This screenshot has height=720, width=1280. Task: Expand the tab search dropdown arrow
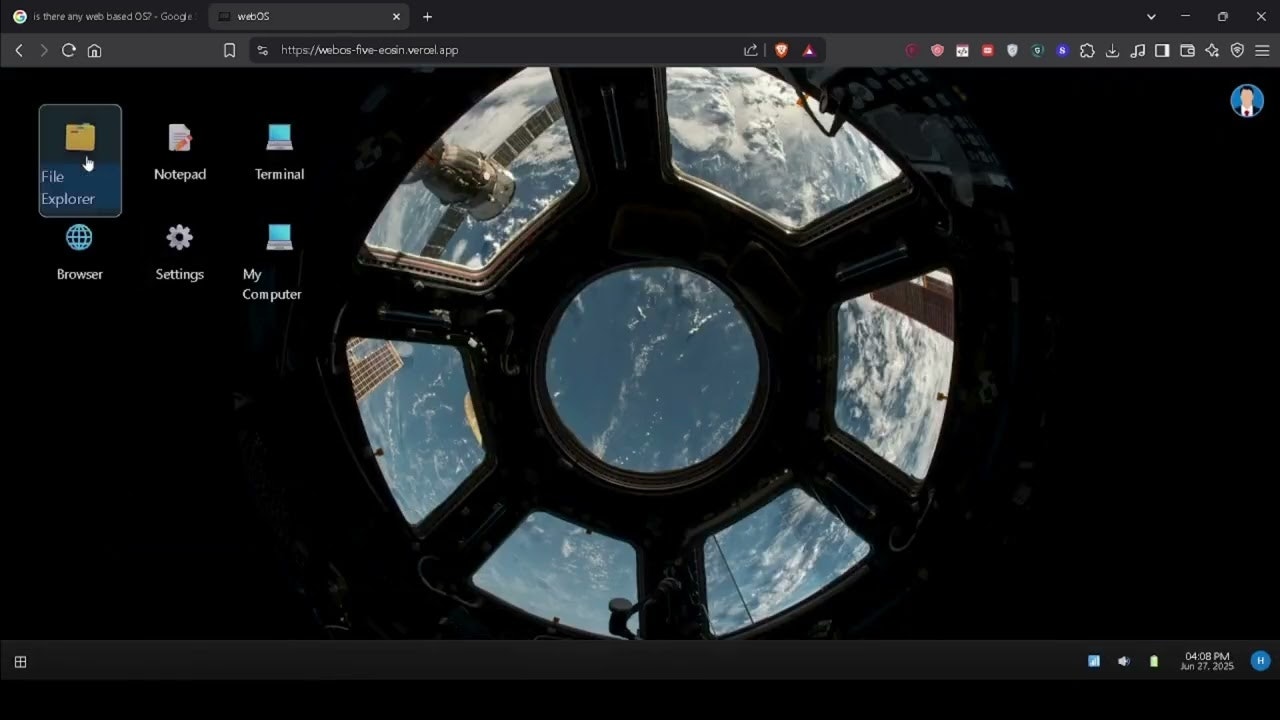[x=1151, y=17]
